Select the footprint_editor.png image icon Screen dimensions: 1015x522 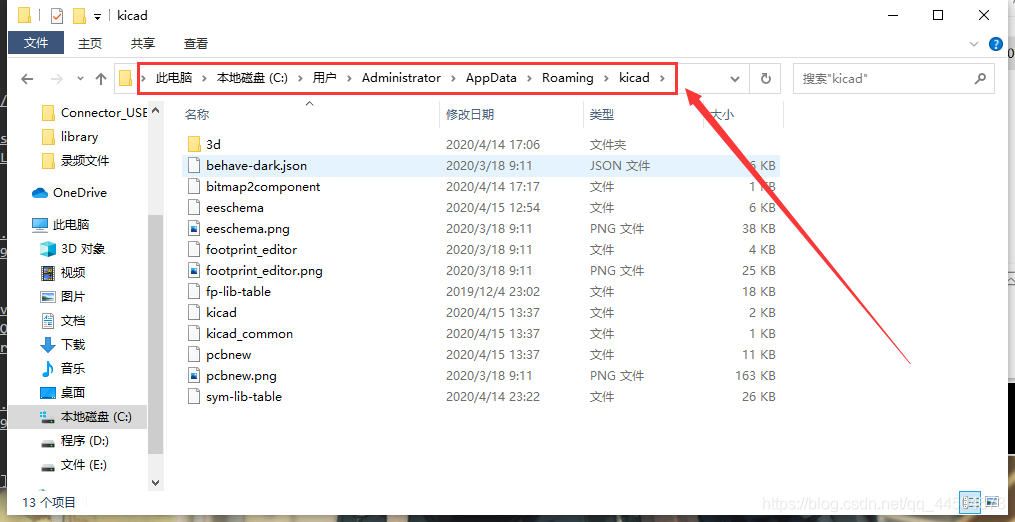coord(194,271)
